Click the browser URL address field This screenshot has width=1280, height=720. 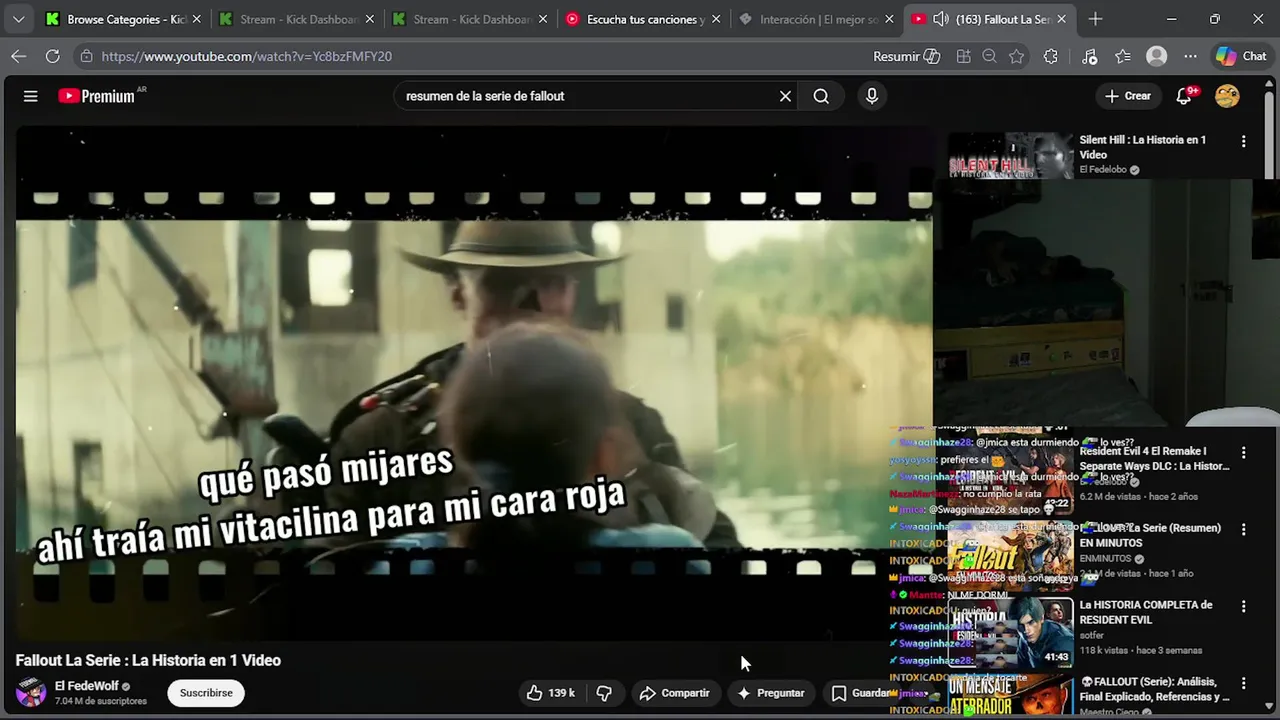click(470, 57)
